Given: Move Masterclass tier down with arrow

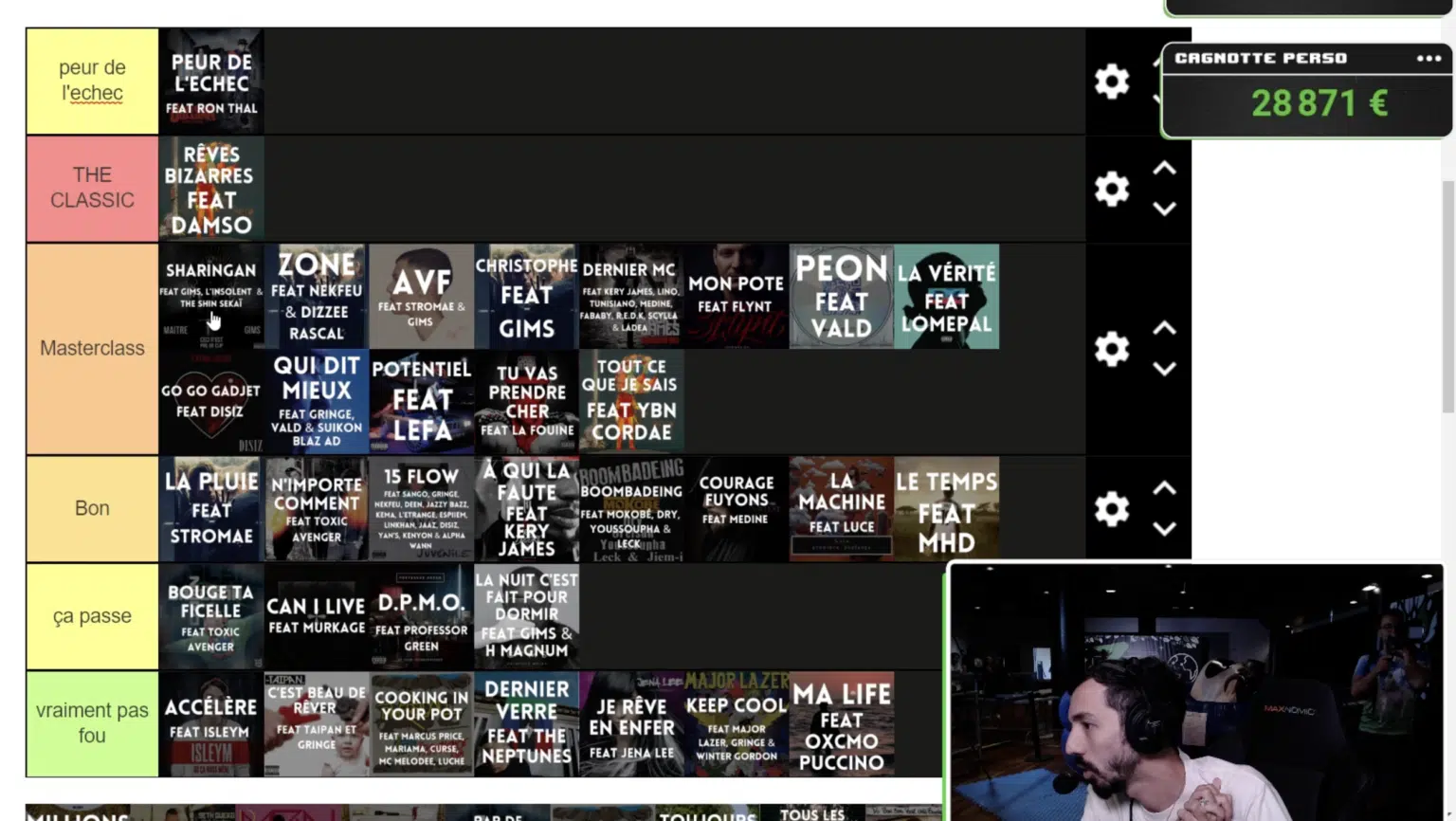Looking at the screenshot, I should click(1164, 369).
